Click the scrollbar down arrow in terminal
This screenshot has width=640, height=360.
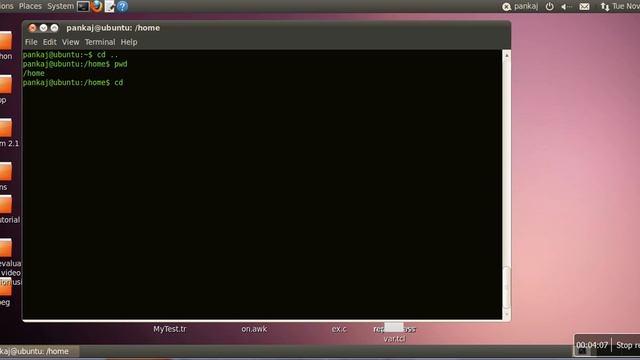(507, 314)
